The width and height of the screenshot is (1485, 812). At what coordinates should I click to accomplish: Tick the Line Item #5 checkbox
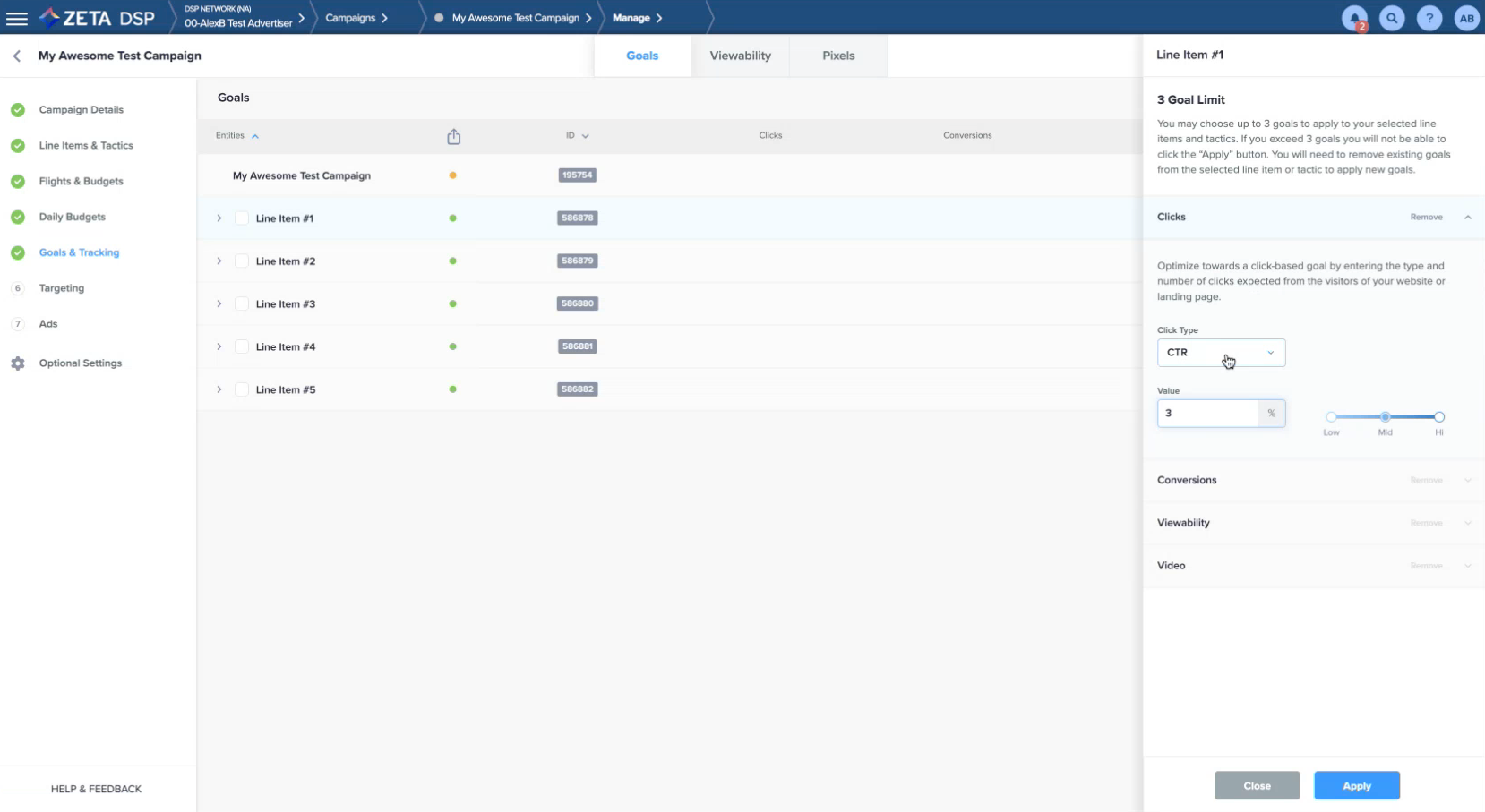tap(241, 389)
